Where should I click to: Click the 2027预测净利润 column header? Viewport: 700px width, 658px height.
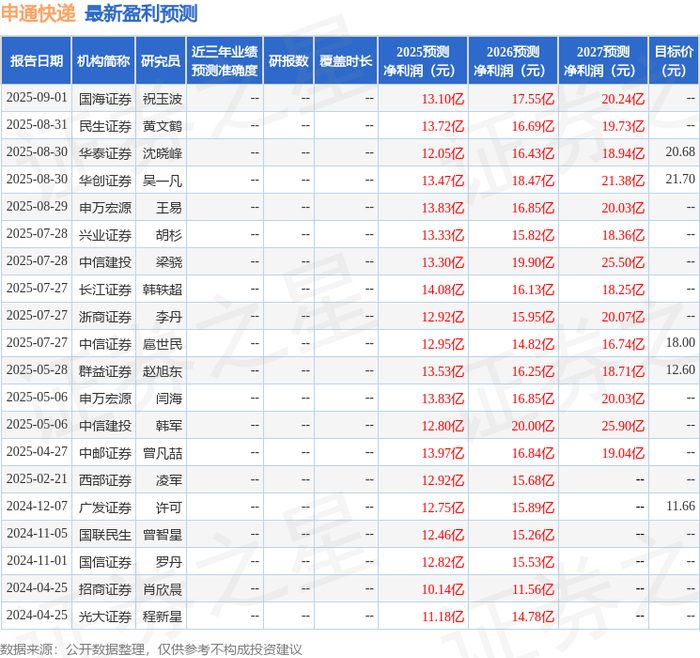coord(603,61)
